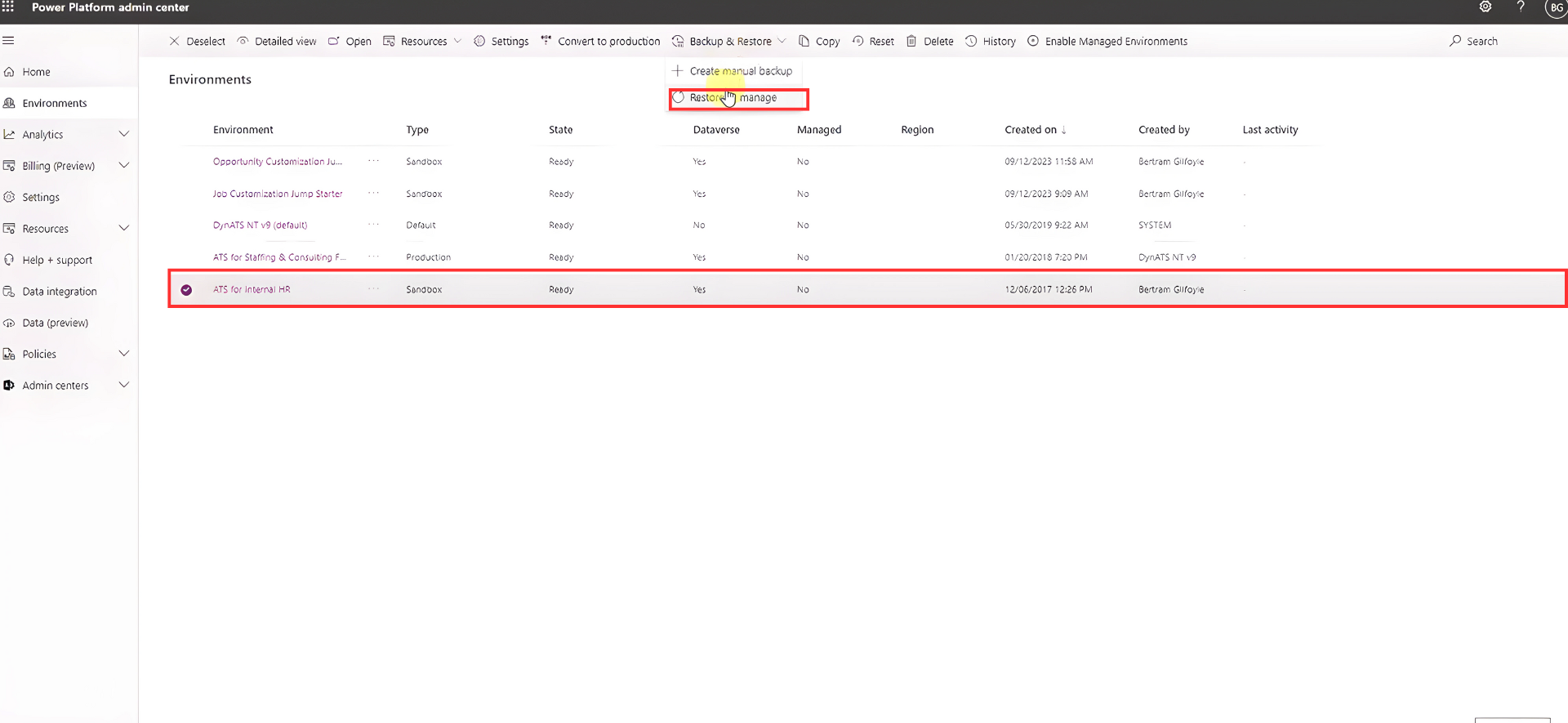Open the BG account avatar
Viewport: 1568px width, 723px height.
pyautogui.click(x=1556, y=8)
